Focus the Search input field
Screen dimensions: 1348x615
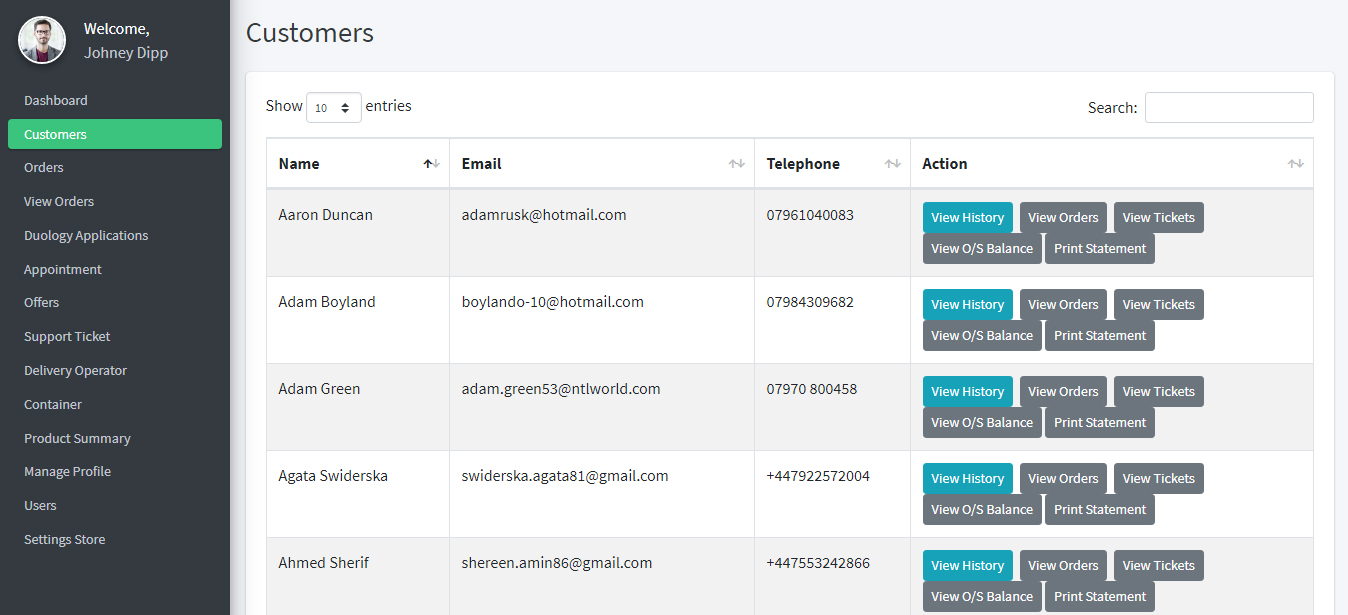[1229, 107]
